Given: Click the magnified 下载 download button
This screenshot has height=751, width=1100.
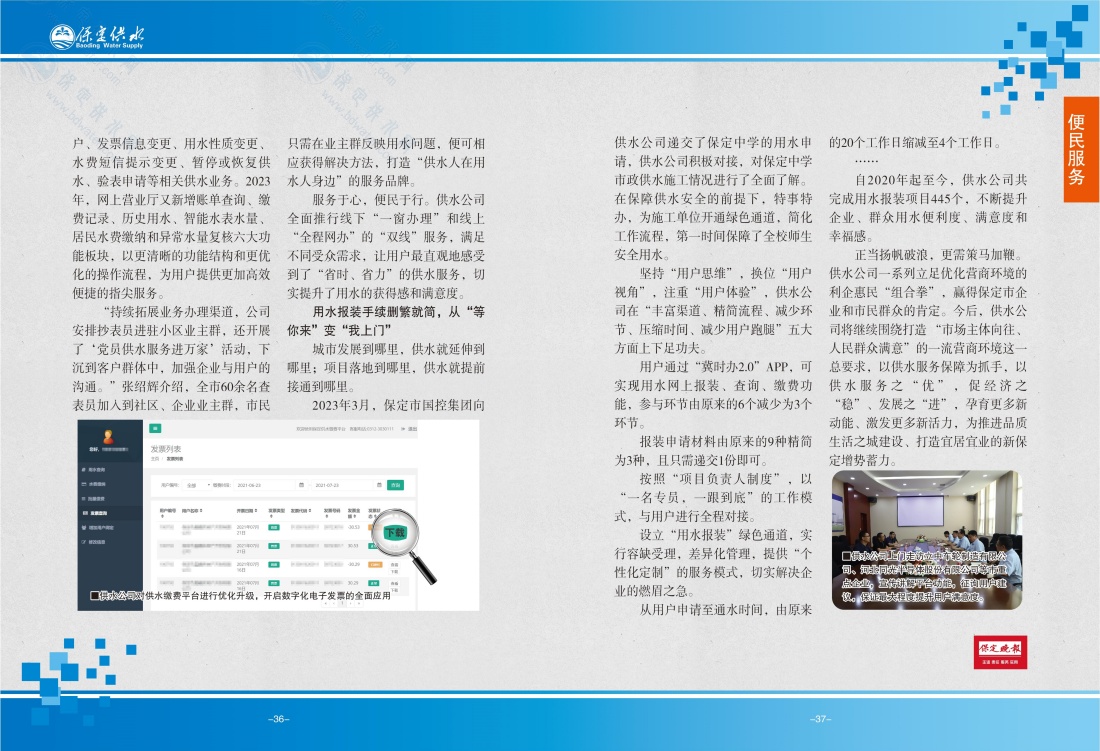Looking at the screenshot, I should pos(396,533).
